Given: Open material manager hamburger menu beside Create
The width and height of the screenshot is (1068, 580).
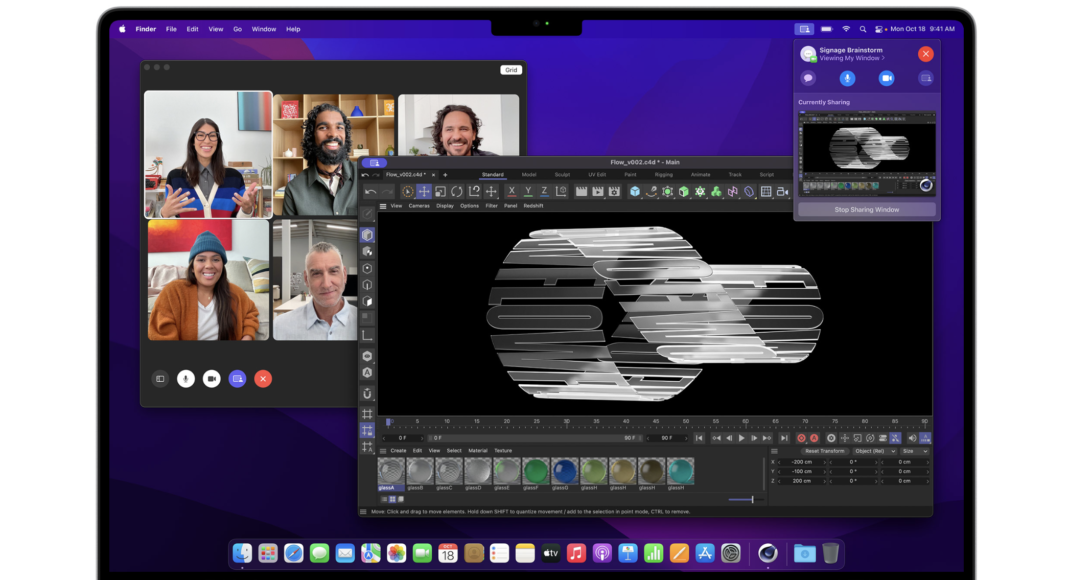Looking at the screenshot, I should point(383,451).
